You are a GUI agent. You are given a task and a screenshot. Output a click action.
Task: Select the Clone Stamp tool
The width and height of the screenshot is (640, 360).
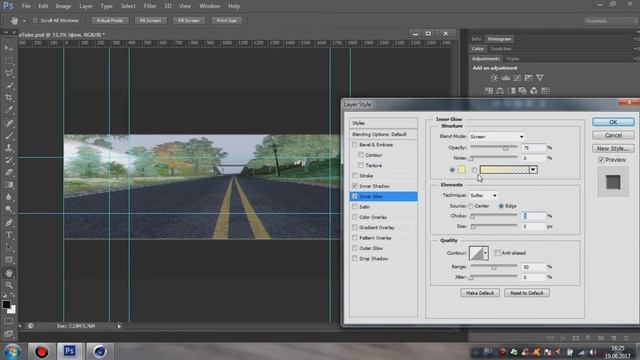pyautogui.click(x=9, y=147)
